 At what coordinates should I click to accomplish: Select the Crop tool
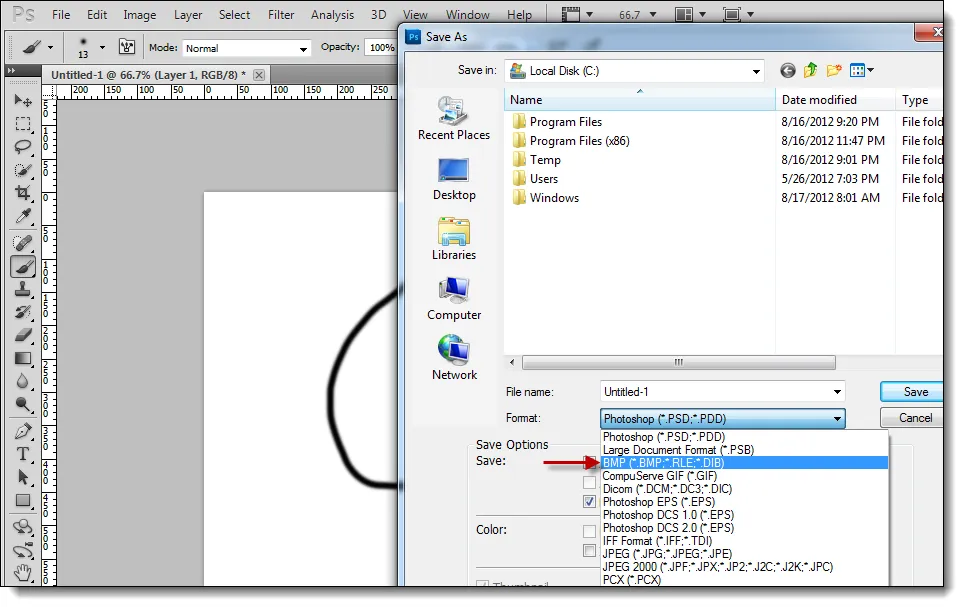pyautogui.click(x=23, y=193)
